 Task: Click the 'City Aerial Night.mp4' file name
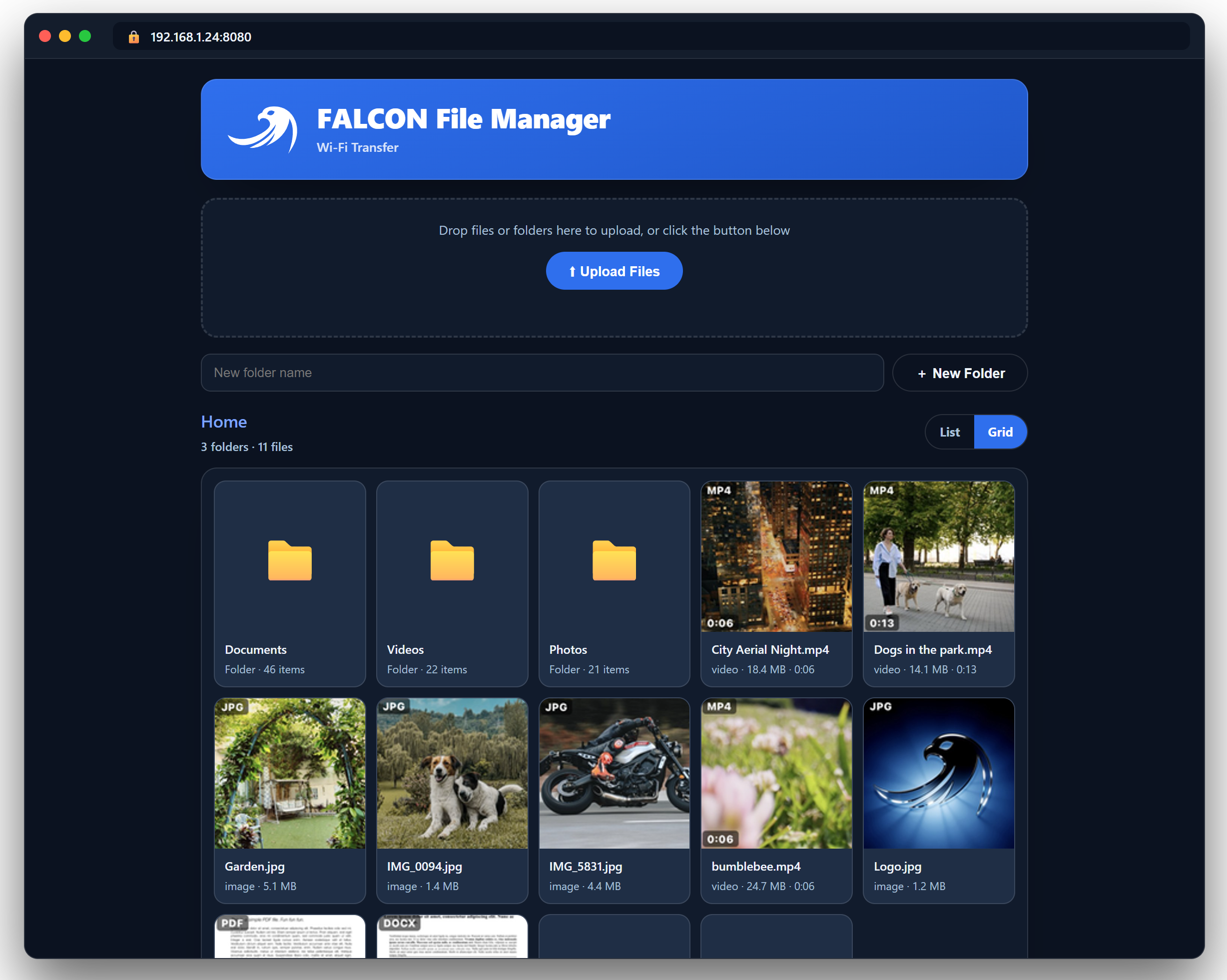pyautogui.click(x=770, y=650)
